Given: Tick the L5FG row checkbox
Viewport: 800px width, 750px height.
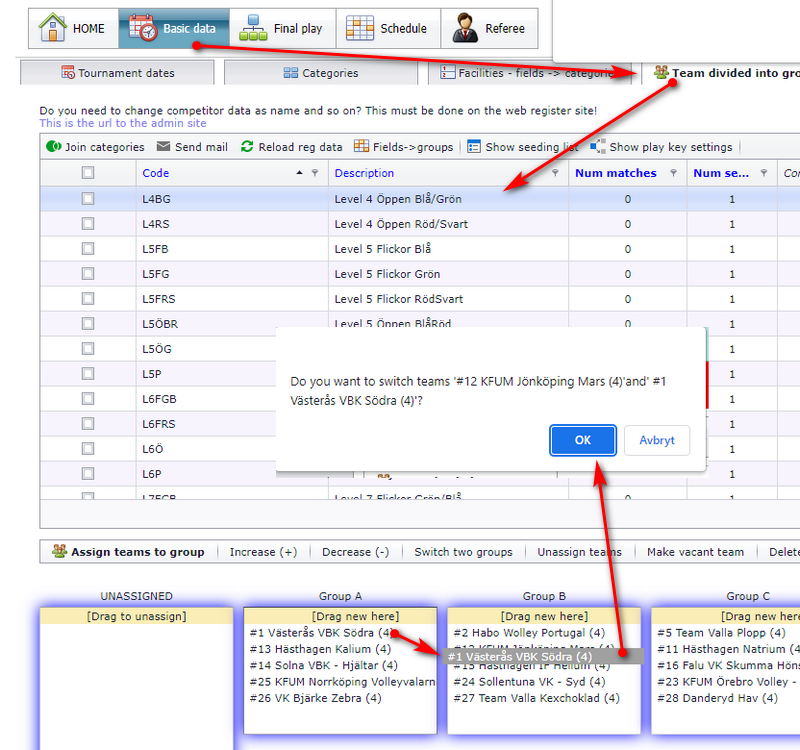Looking at the screenshot, I should pos(88,273).
